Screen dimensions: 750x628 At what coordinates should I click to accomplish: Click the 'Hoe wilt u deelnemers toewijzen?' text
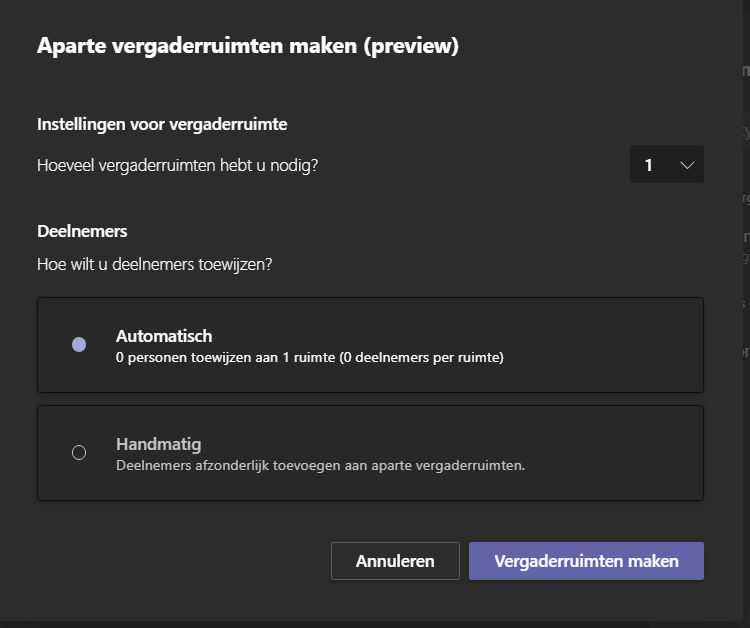pos(154,265)
